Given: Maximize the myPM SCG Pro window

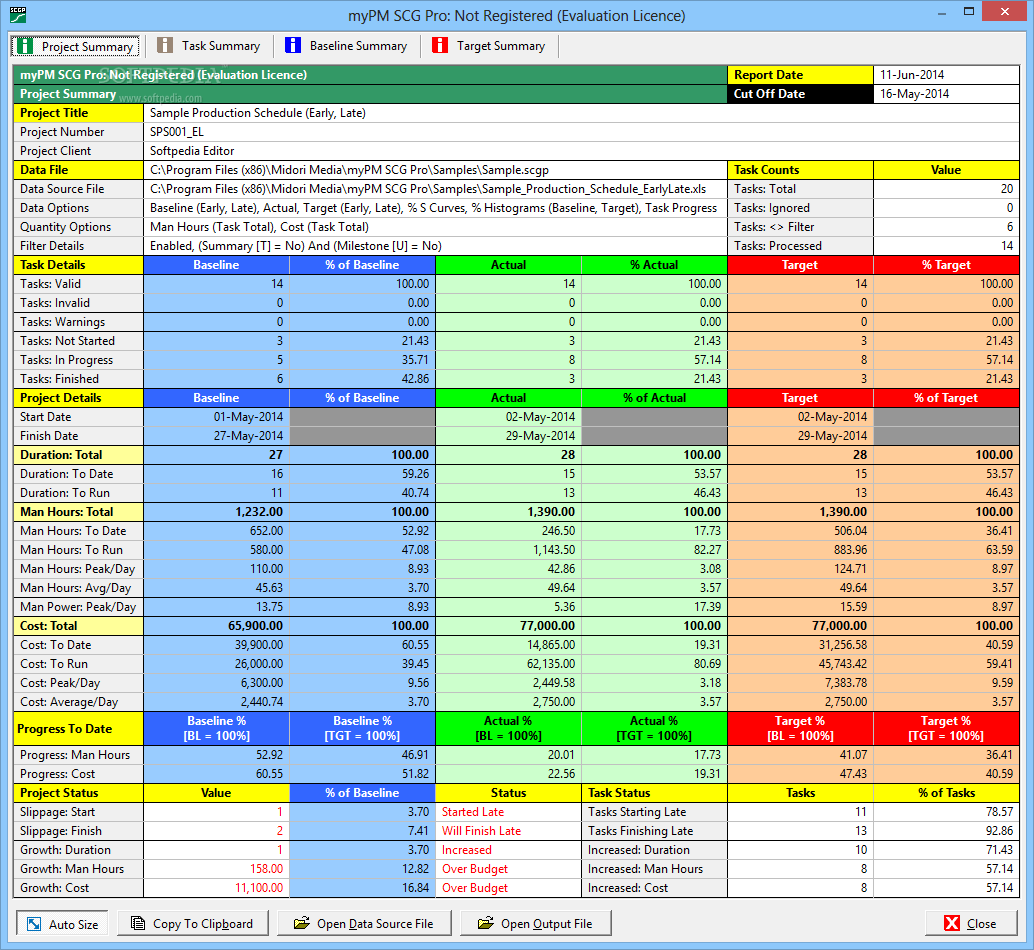Looking at the screenshot, I should (x=969, y=12).
